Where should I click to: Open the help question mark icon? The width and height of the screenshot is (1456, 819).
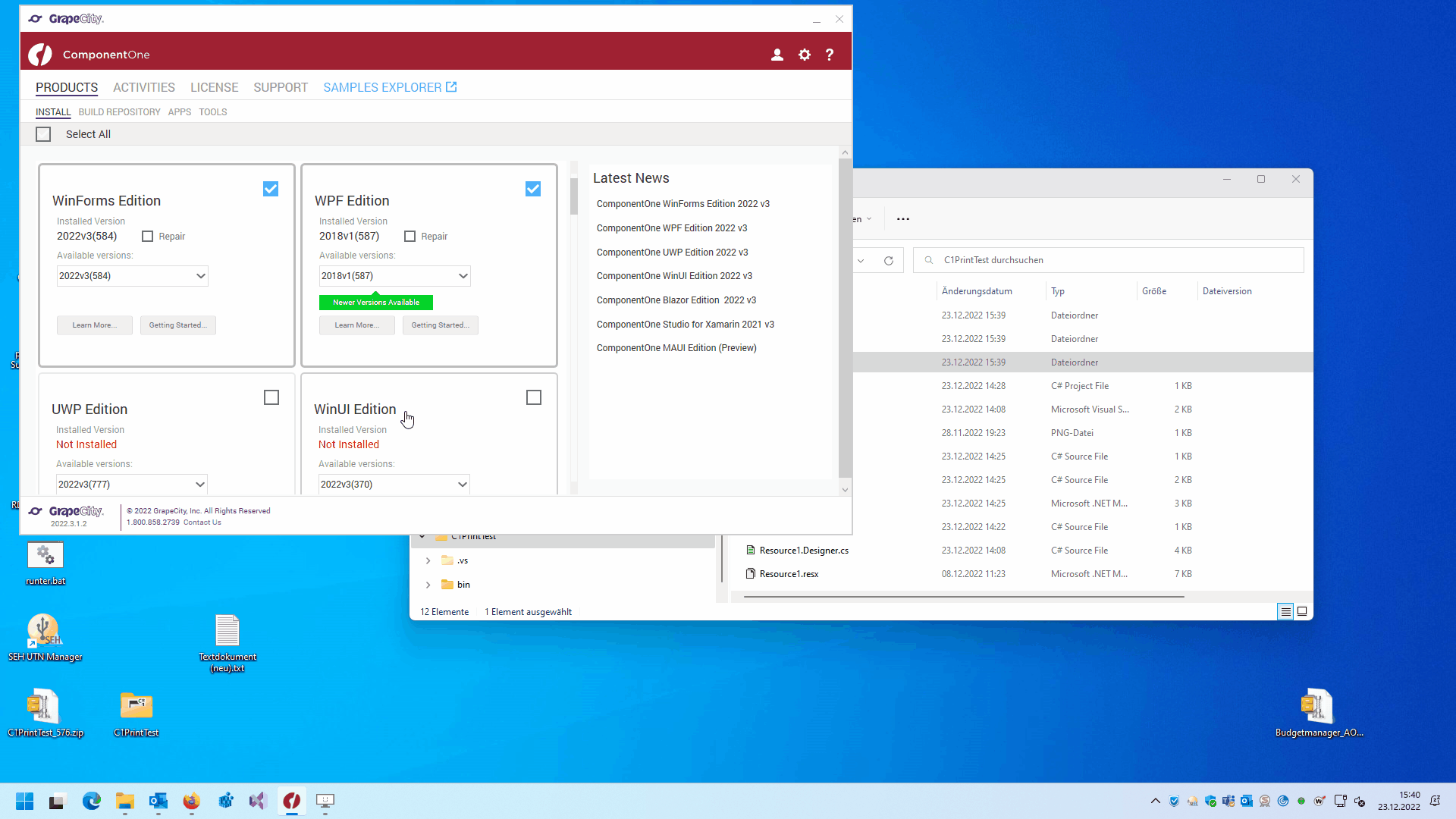pyautogui.click(x=830, y=55)
